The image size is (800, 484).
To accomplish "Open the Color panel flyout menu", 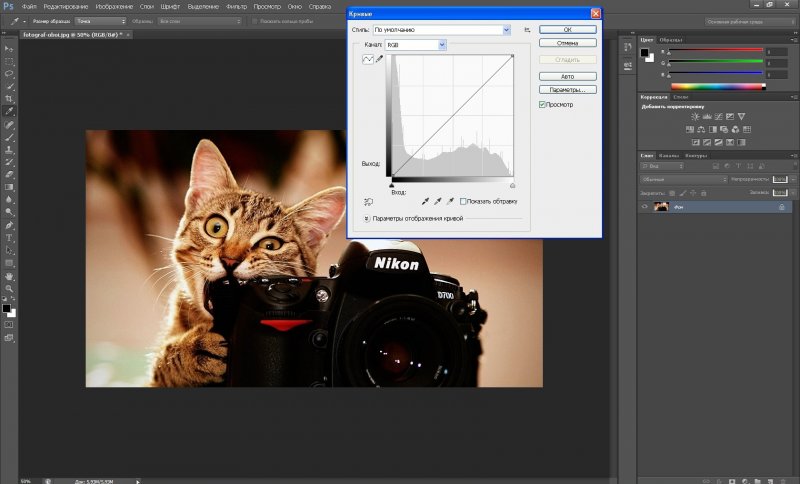I will click(793, 40).
